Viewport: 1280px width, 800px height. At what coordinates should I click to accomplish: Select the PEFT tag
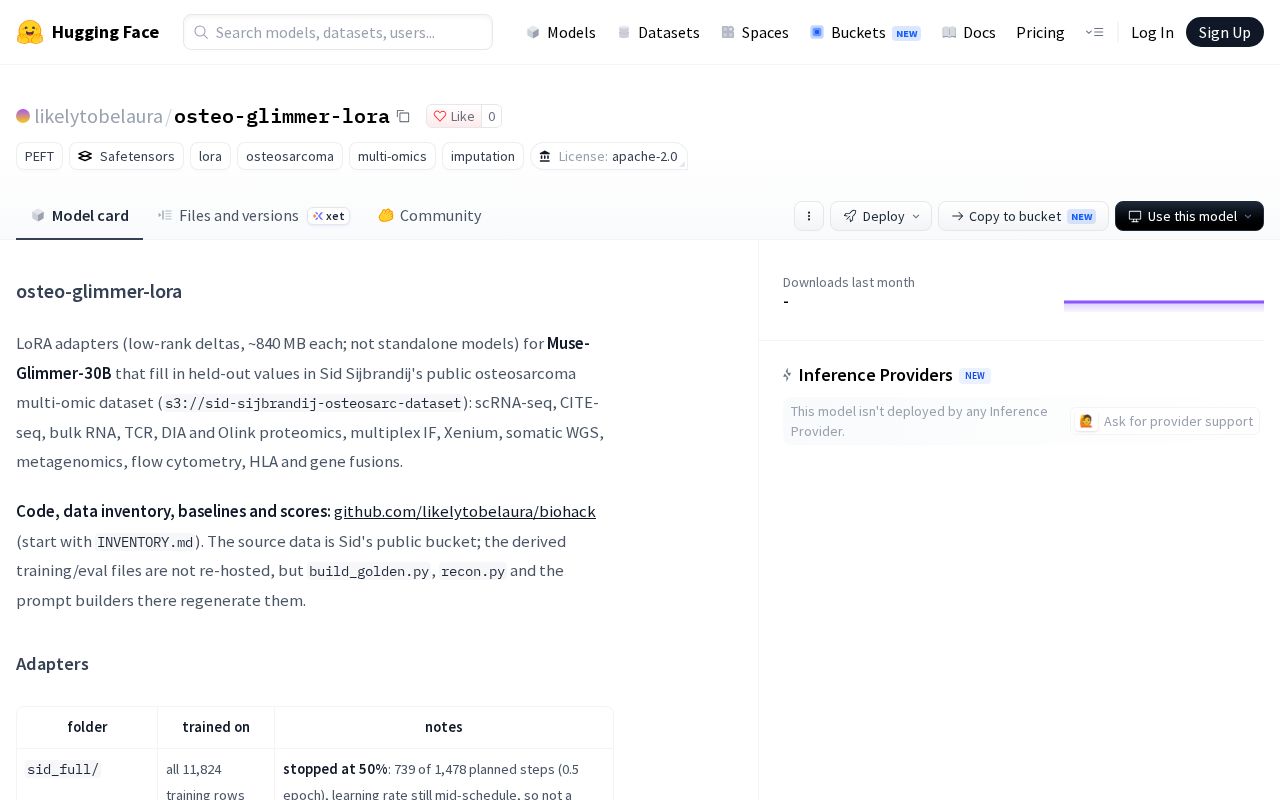(40, 156)
